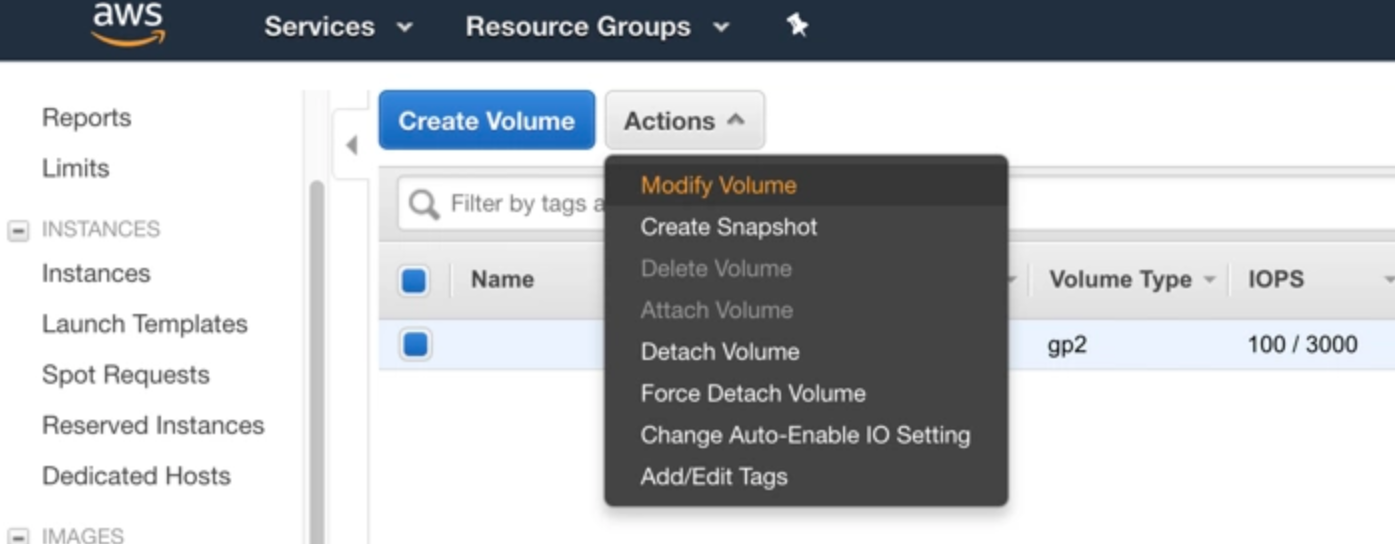Toggle the select-all checkbox in table header
The height and width of the screenshot is (544, 1395).
click(414, 281)
